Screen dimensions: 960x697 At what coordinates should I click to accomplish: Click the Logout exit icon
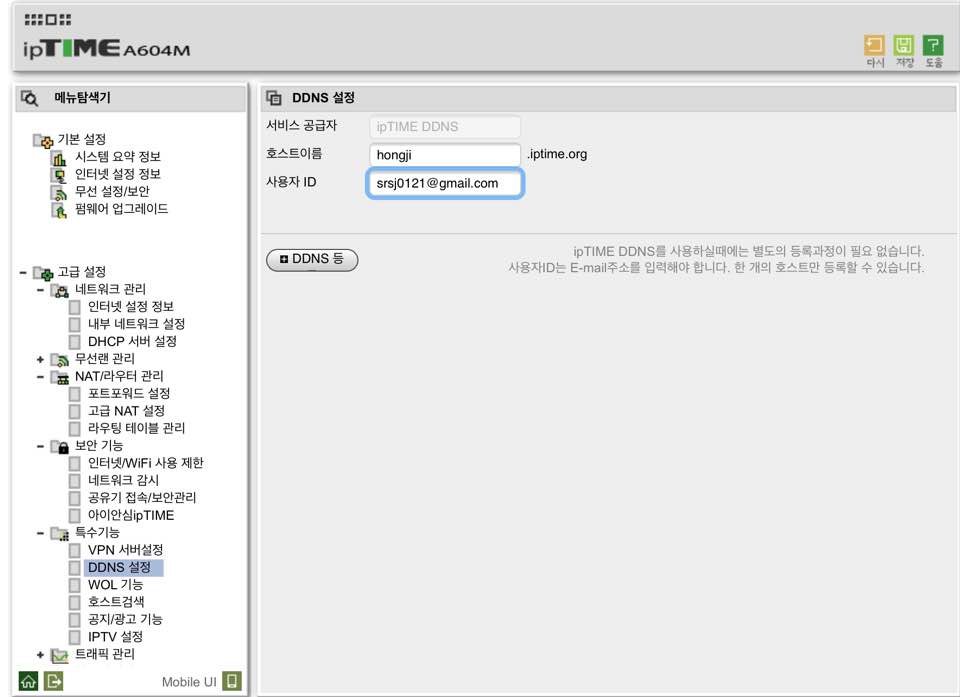click(x=54, y=681)
